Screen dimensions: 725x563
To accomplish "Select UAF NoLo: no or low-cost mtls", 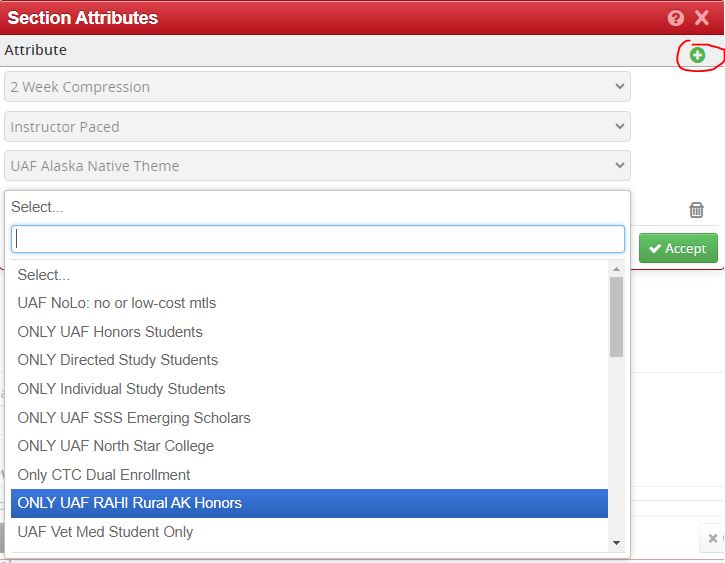I will (x=117, y=303).
